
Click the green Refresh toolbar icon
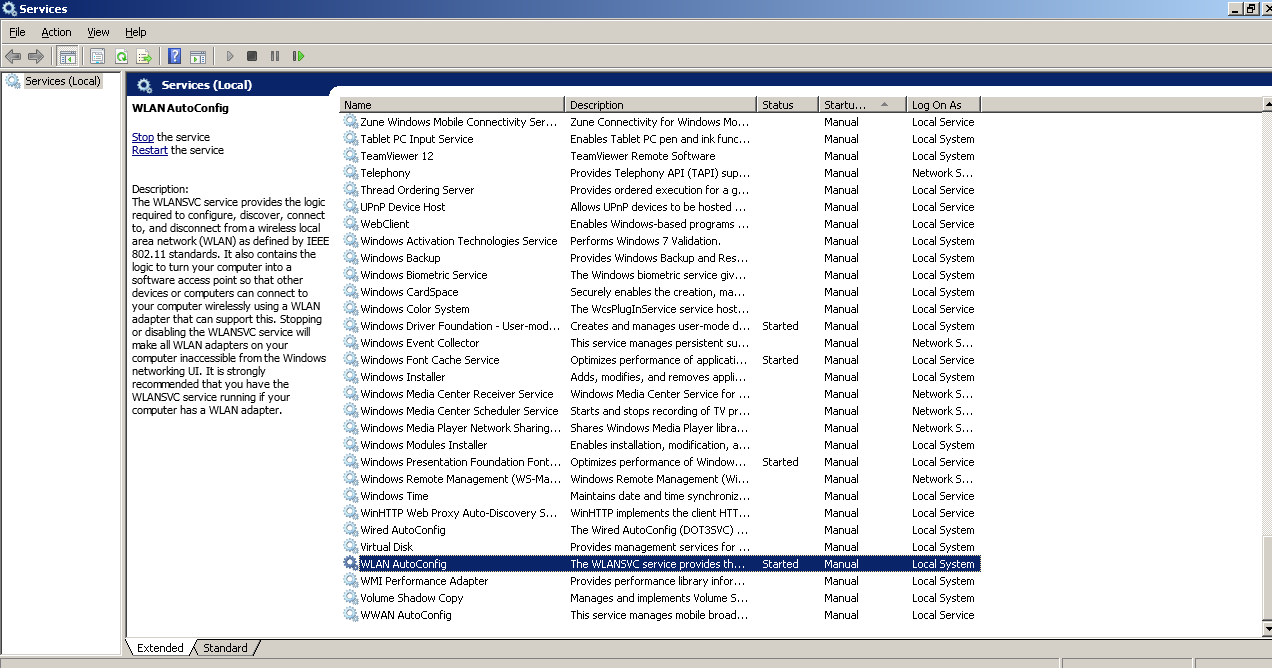coord(121,56)
